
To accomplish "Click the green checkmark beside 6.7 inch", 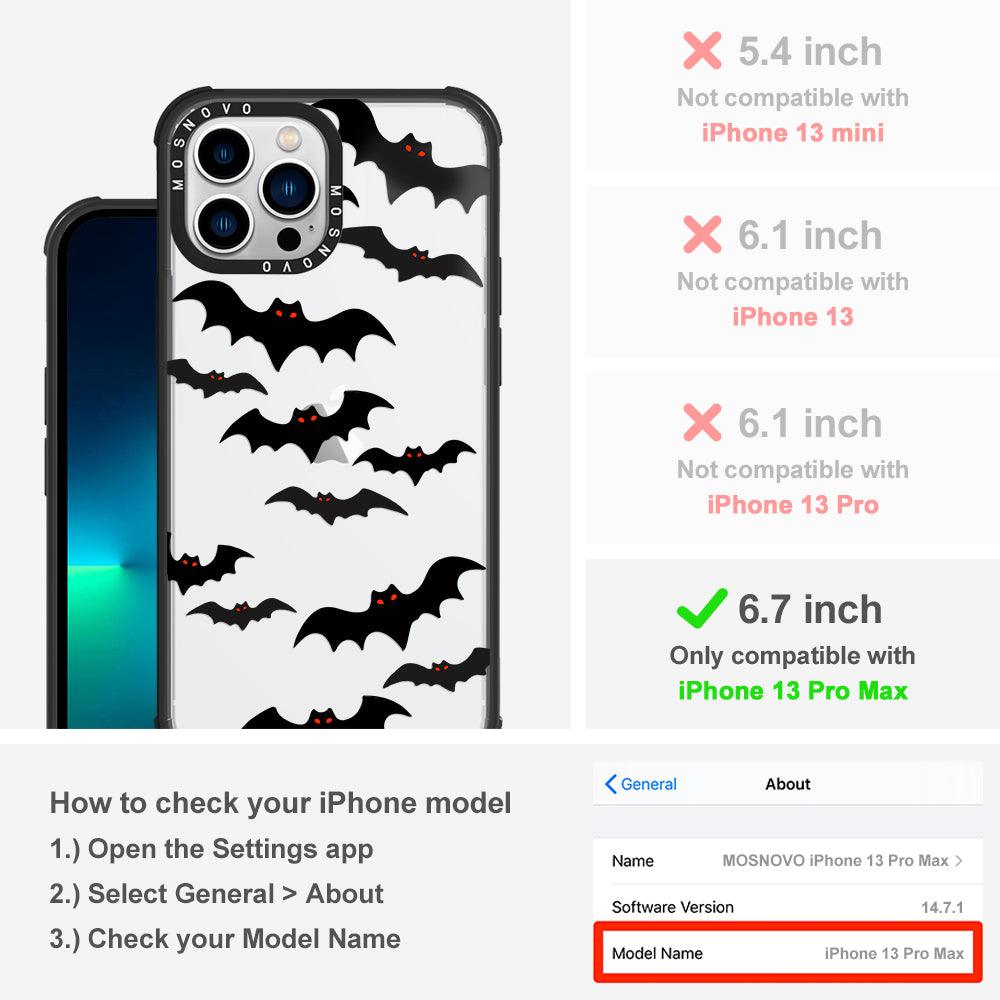I will [x=702, y=608].
